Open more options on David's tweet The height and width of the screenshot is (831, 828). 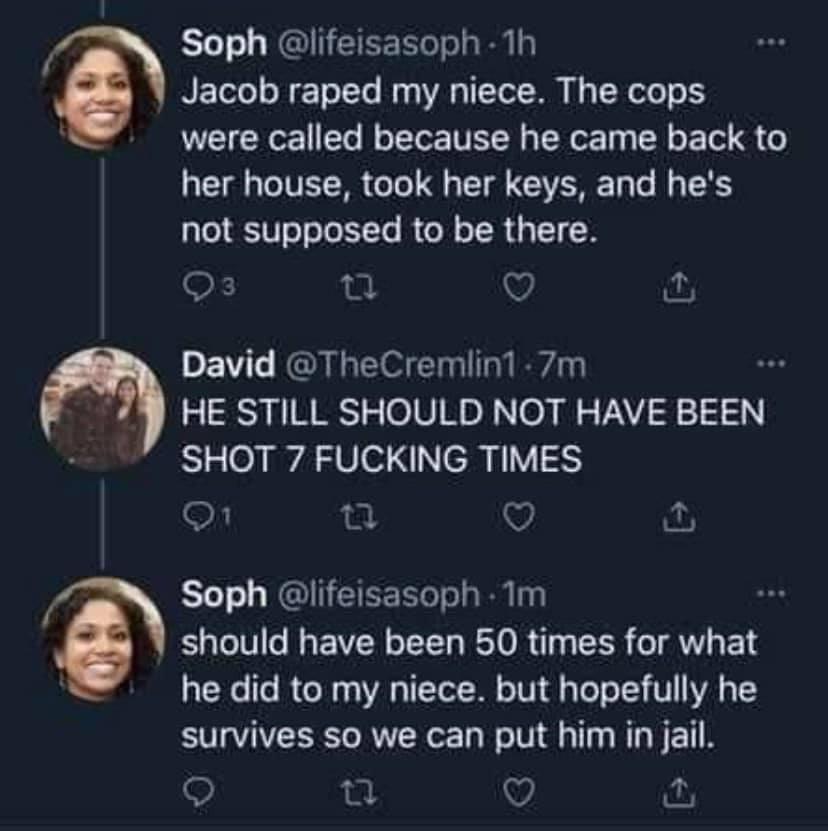[766, 367]
